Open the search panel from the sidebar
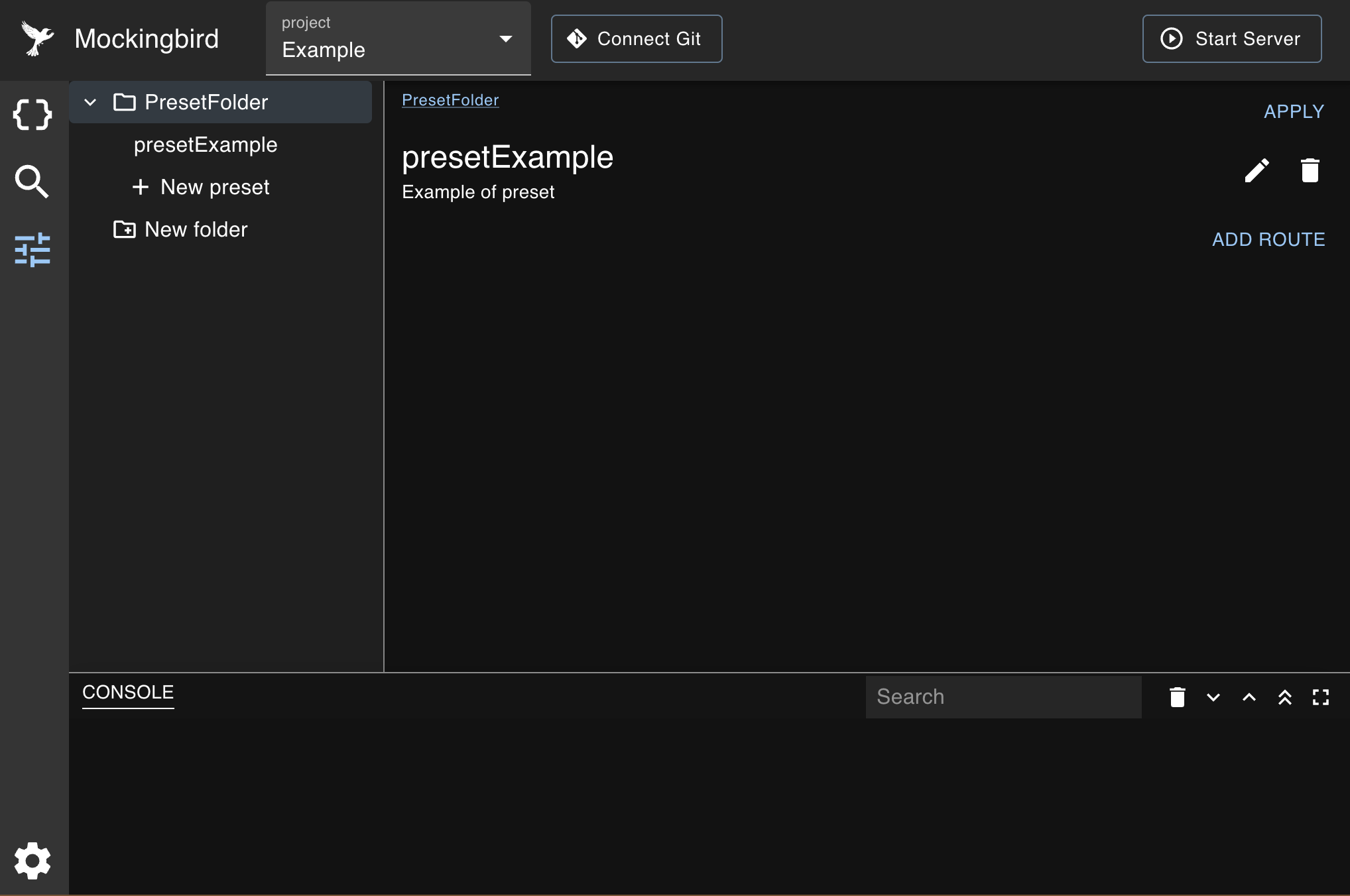Screen dimensions: 1350x896 32,182
